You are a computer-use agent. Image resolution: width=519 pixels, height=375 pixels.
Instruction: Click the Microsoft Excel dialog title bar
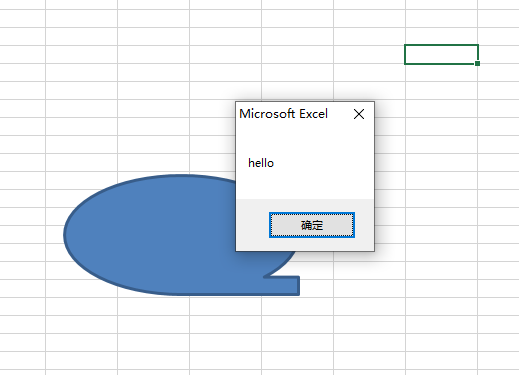click(293, 114)
